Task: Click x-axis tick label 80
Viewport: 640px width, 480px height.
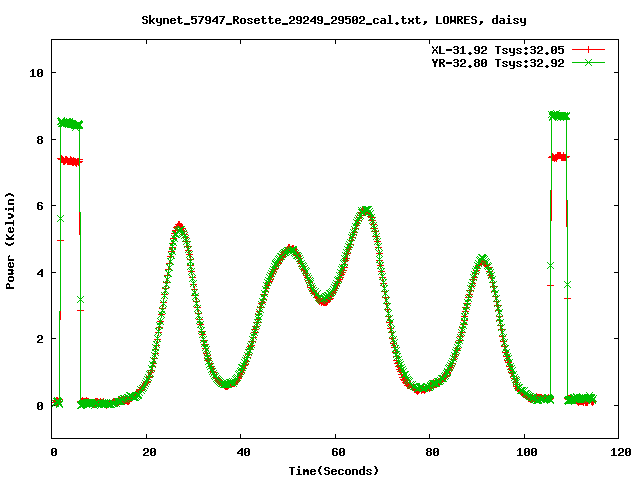Action: click(432, 452)
